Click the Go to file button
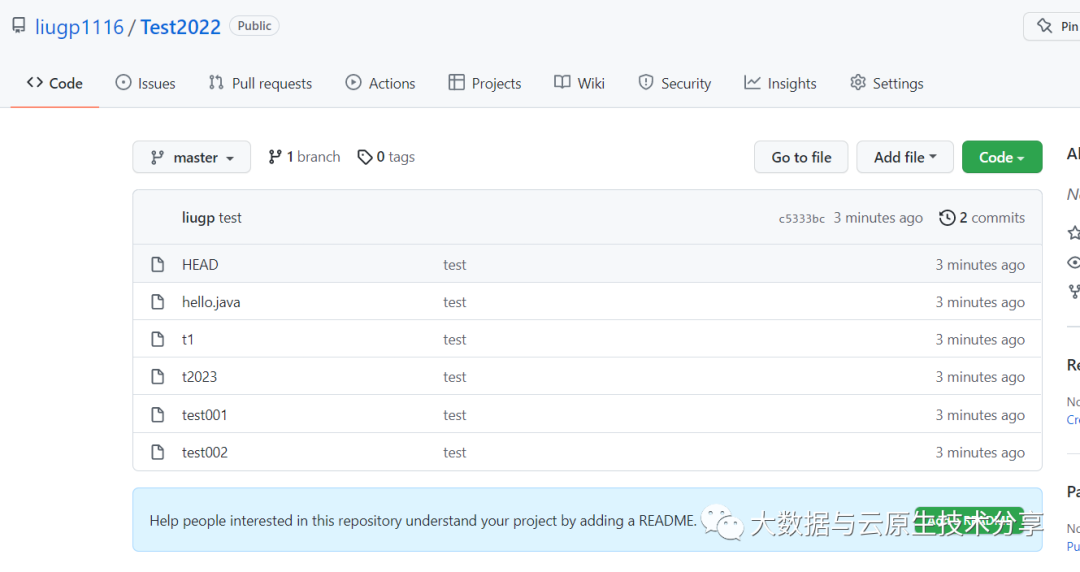1080x572 pixels. (x=801, y=157)
